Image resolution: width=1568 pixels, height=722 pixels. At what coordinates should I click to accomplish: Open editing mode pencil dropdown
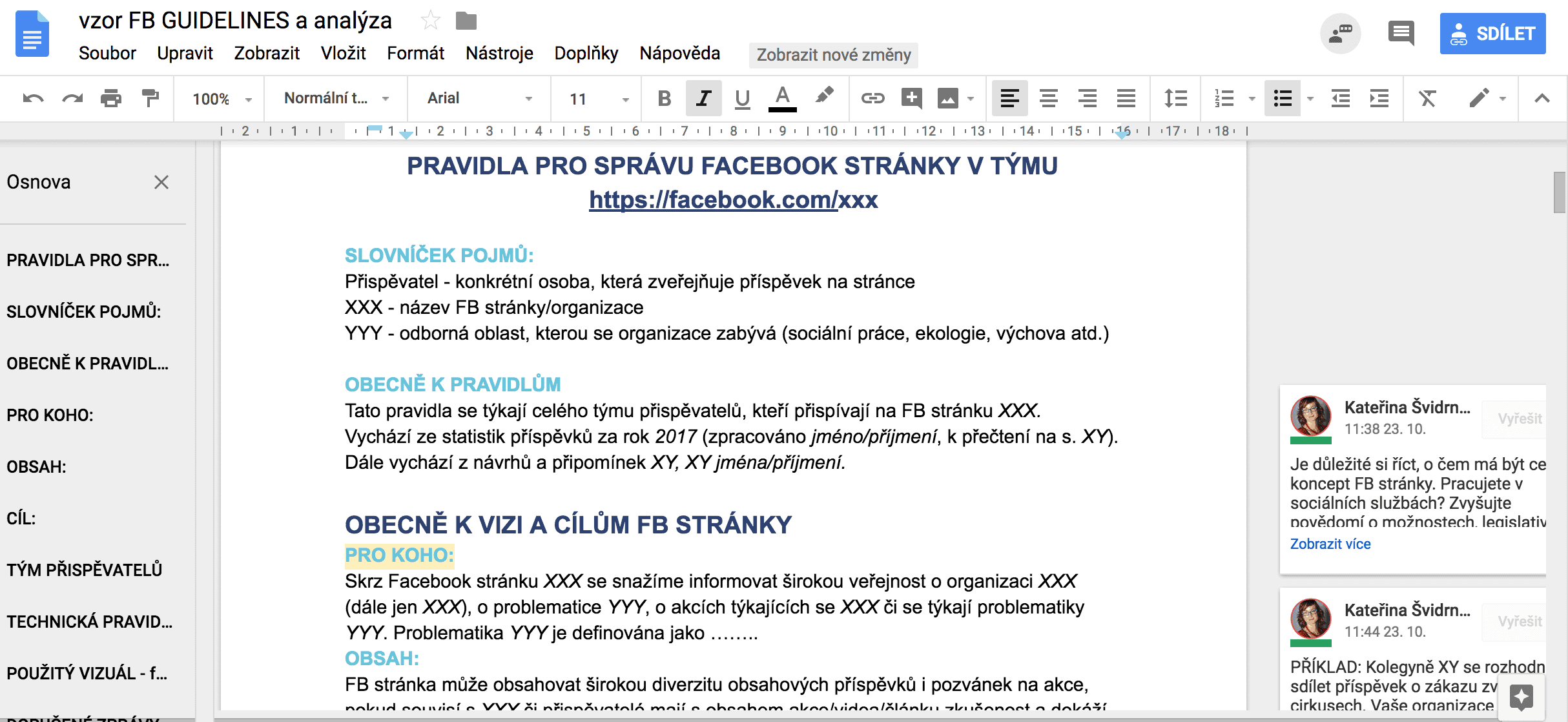click(1487, 98)
